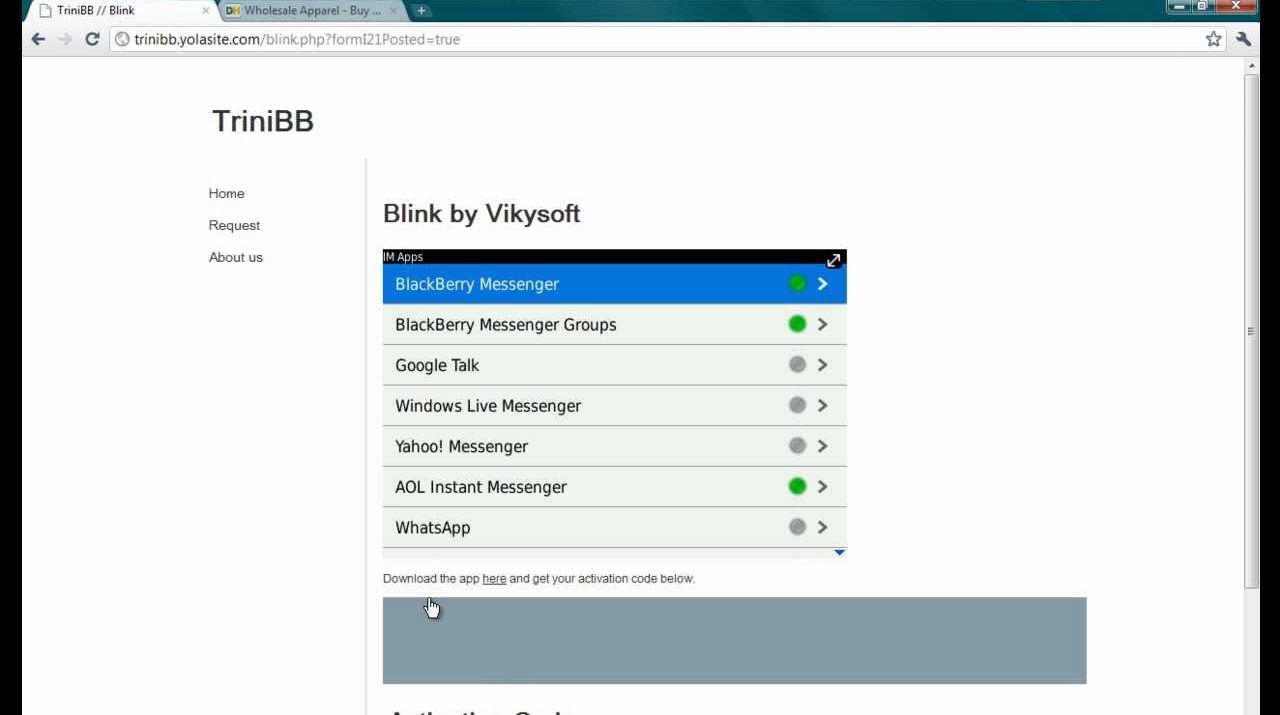Bookmark page with the star icon
Screen dimensions: 1280x715
1213,39
